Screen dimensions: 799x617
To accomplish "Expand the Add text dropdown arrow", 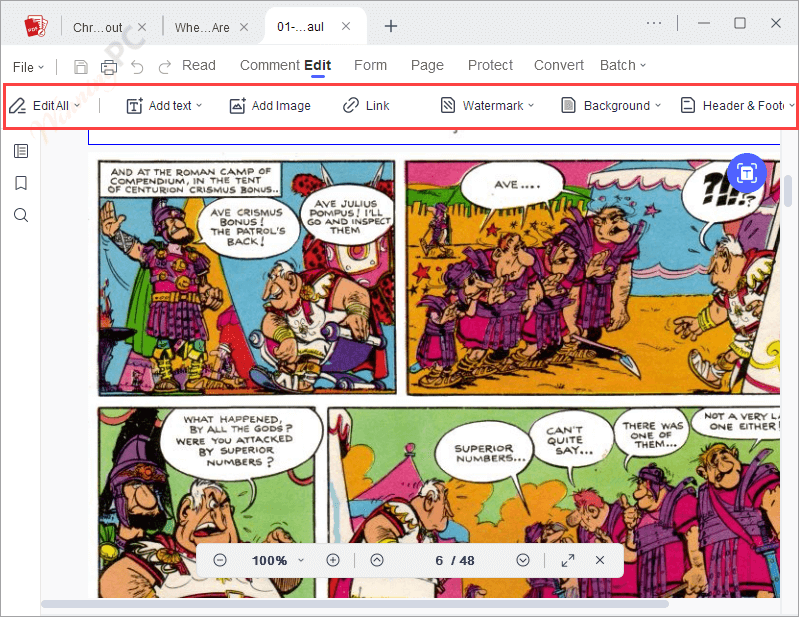I will pyautogui.click(x=199, y=105).
